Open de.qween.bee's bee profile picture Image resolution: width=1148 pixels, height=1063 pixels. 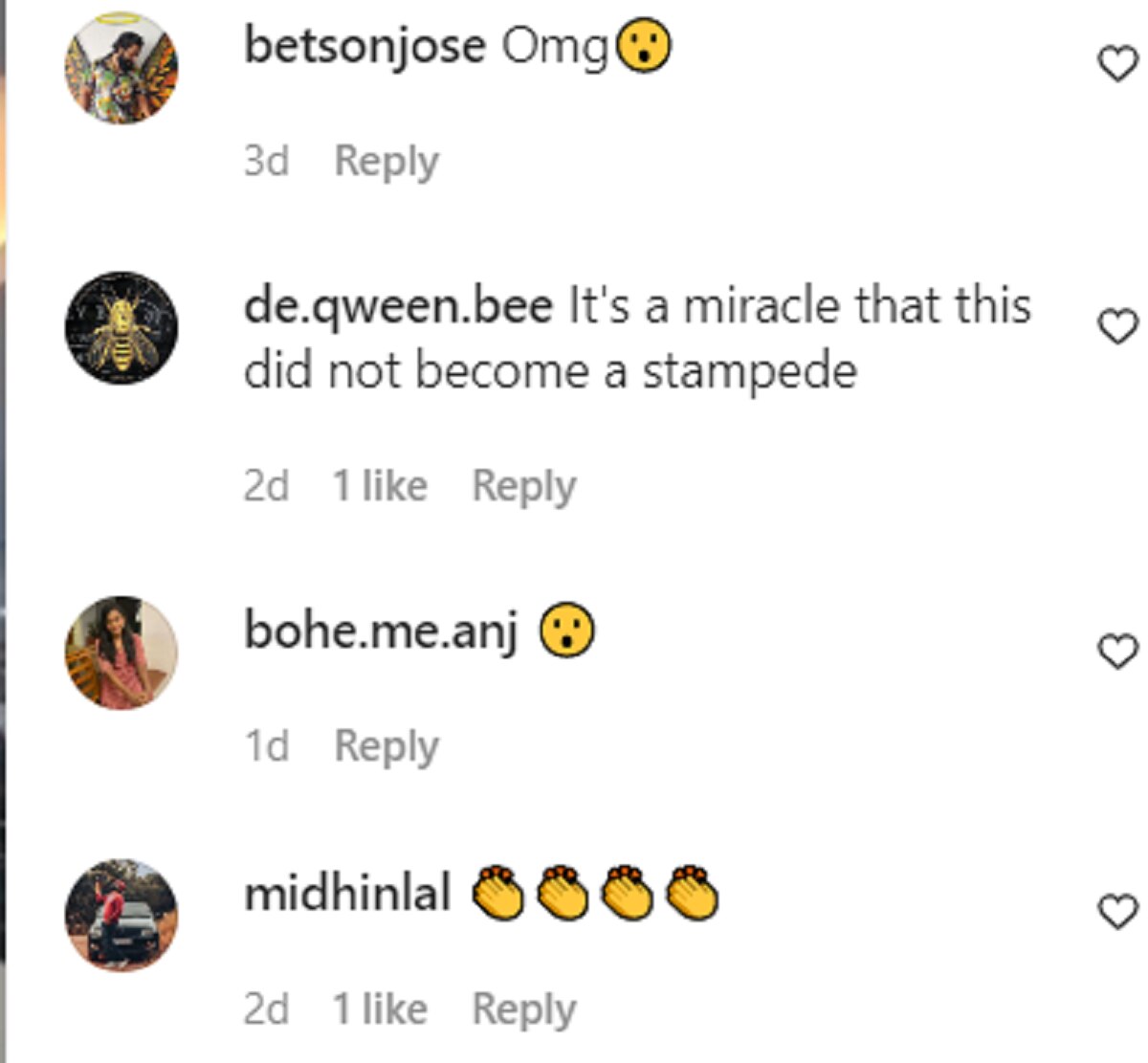pyautogui.click(x=121, y=328)
